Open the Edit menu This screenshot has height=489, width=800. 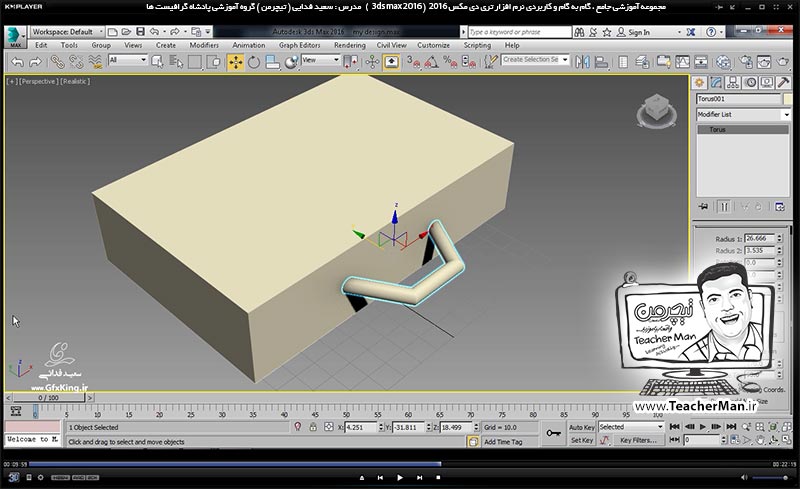tap(41, 45)
